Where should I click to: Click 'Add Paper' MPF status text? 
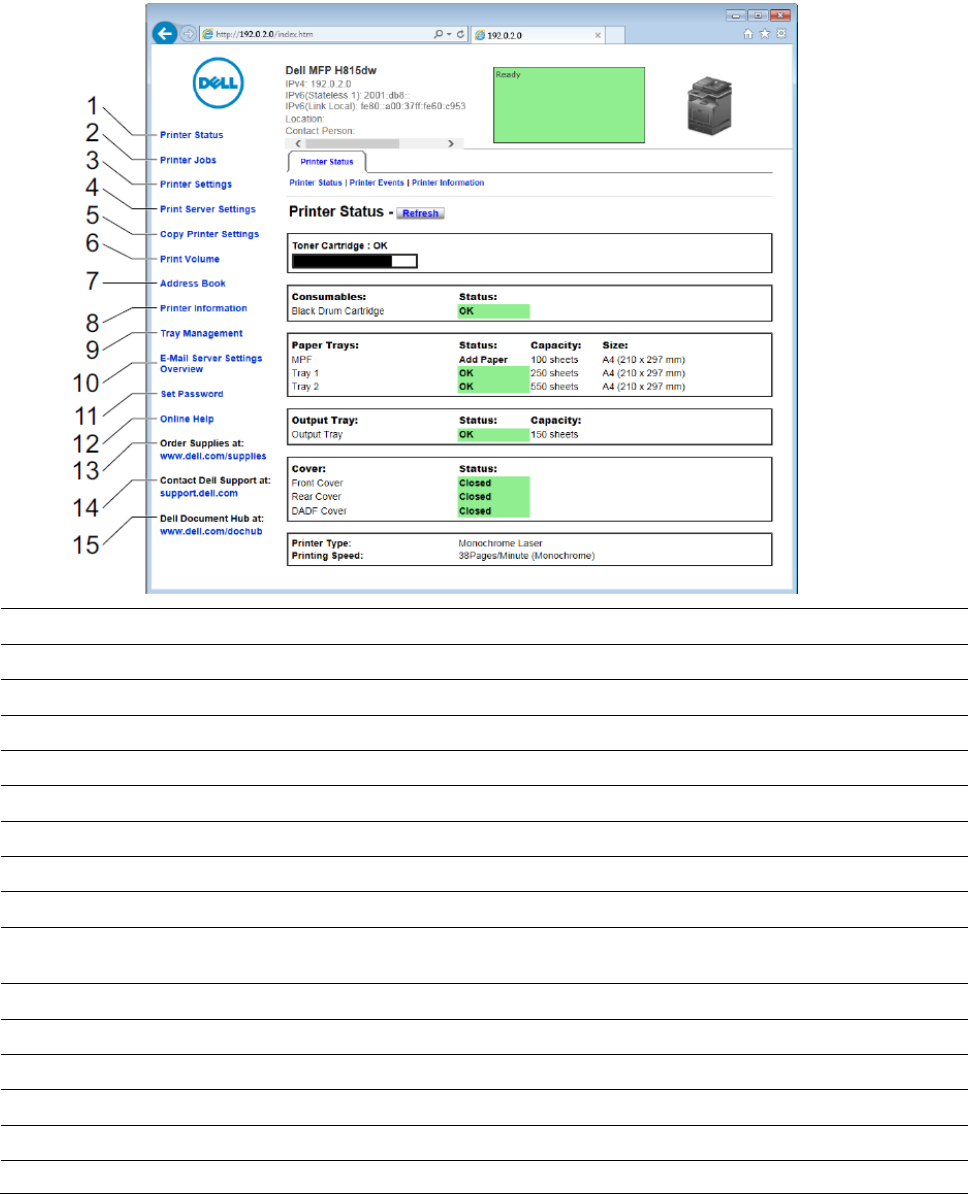point(484,360)
